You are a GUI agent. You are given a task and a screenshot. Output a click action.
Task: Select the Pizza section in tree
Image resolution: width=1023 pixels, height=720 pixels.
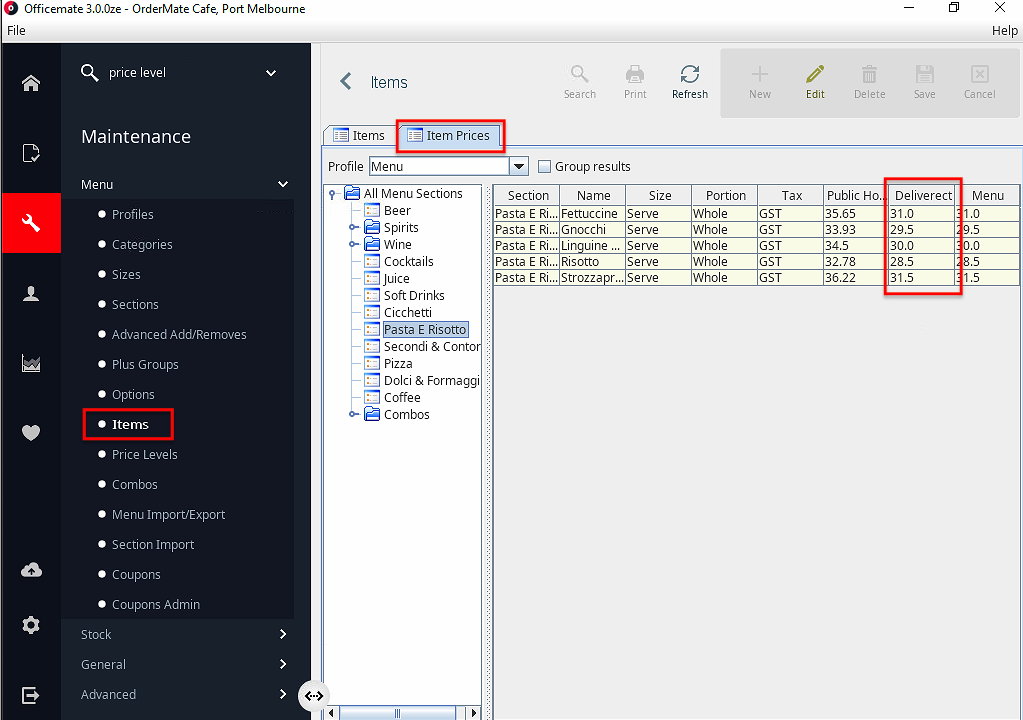[398, 363]
